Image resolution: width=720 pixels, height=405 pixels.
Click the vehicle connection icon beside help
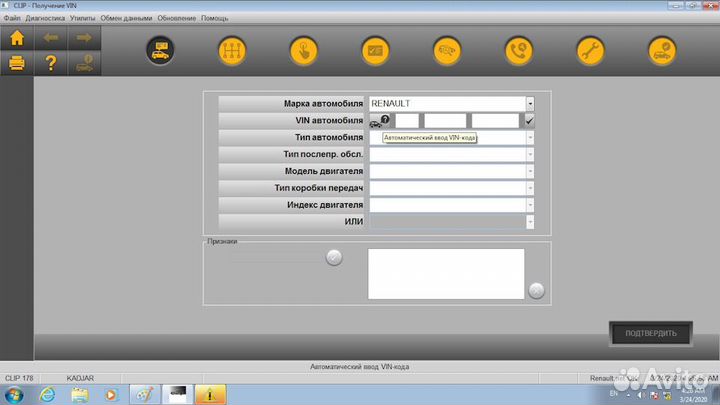coord(84,63)
